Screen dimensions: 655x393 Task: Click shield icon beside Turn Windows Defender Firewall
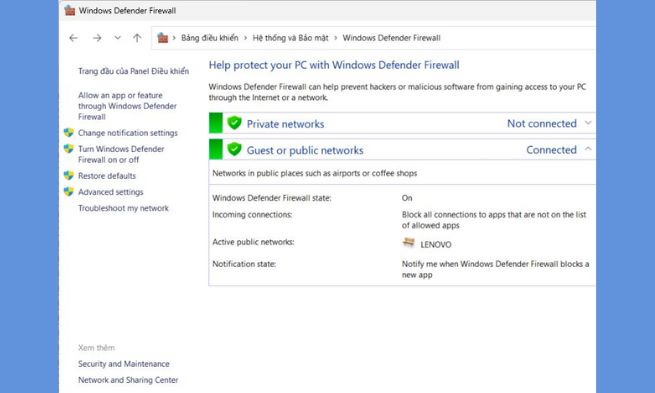(x=69, y=149)
